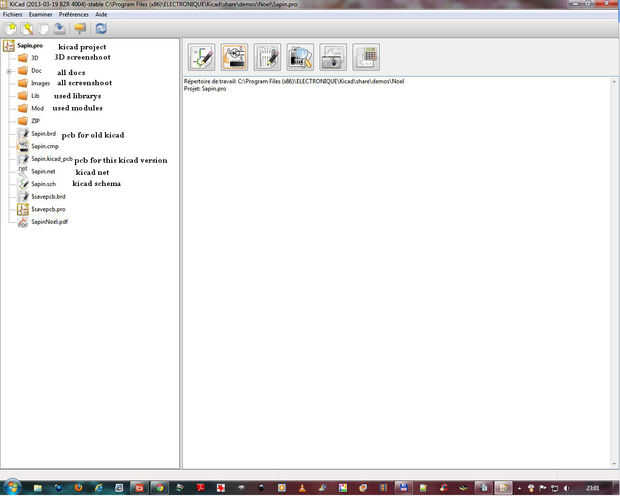The image size is (620, 496).
Task: Click the taskbar clock
Action: pyautogui.click(x=592, y=488)
